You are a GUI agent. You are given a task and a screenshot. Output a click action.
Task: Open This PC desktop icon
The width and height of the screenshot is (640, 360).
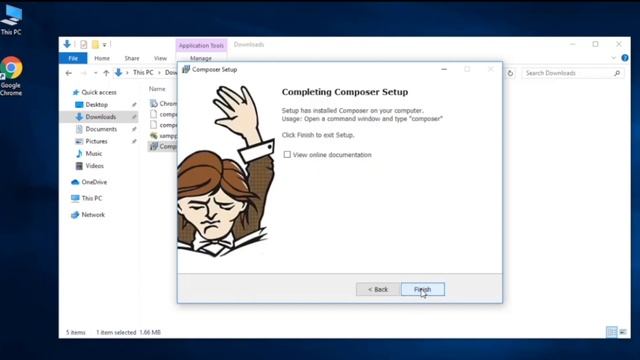point(11,19)
